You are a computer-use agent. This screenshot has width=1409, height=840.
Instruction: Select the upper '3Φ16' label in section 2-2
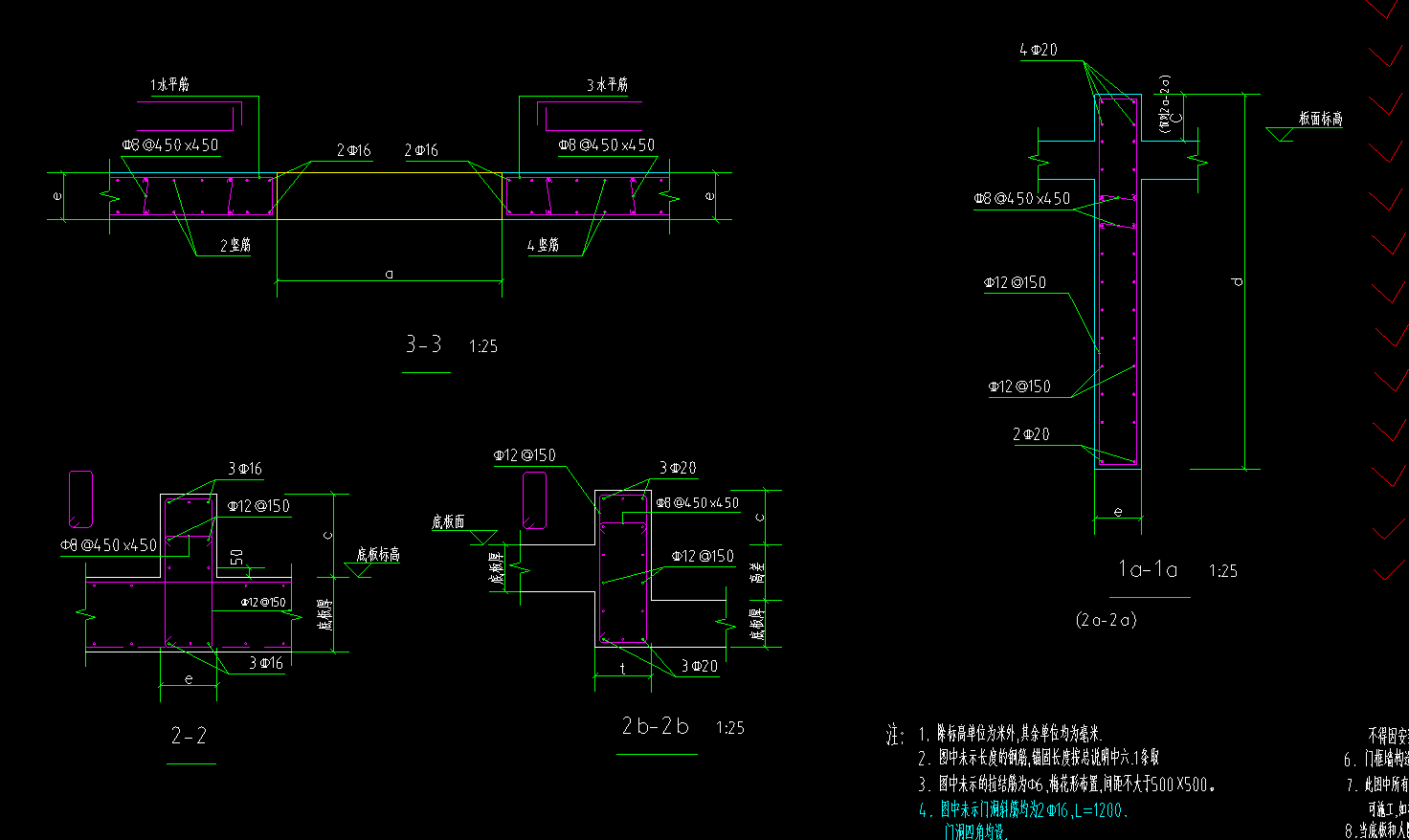pos(245,469)
